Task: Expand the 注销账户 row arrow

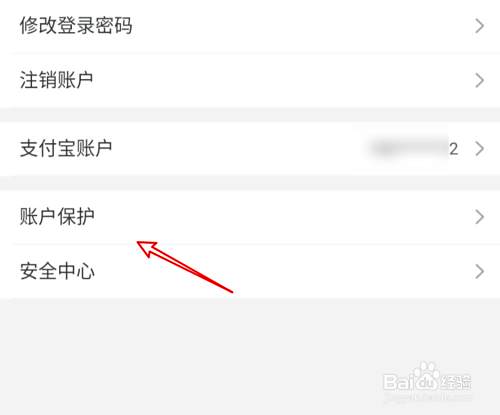Action: pos(479,80)
